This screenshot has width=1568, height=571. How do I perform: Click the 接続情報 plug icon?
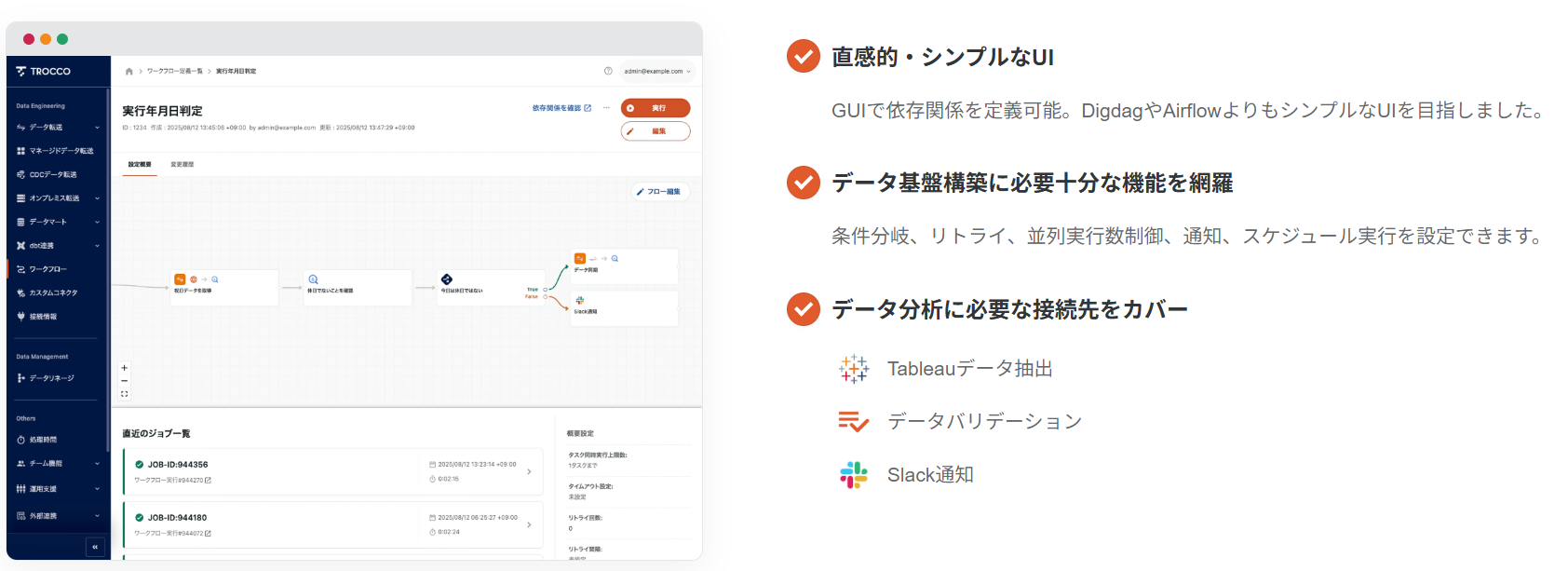coord(20,317)
